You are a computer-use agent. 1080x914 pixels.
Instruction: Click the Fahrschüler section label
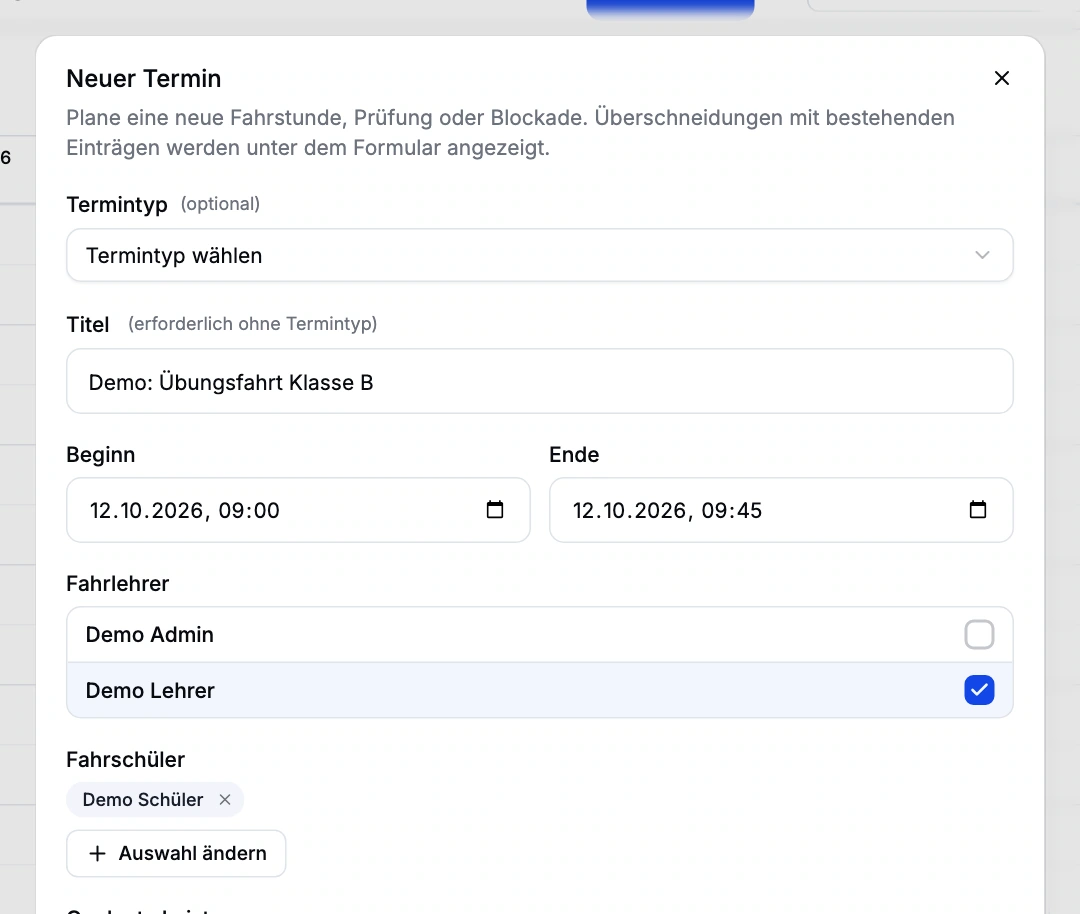pyautogui.click(x=125, y=760)
